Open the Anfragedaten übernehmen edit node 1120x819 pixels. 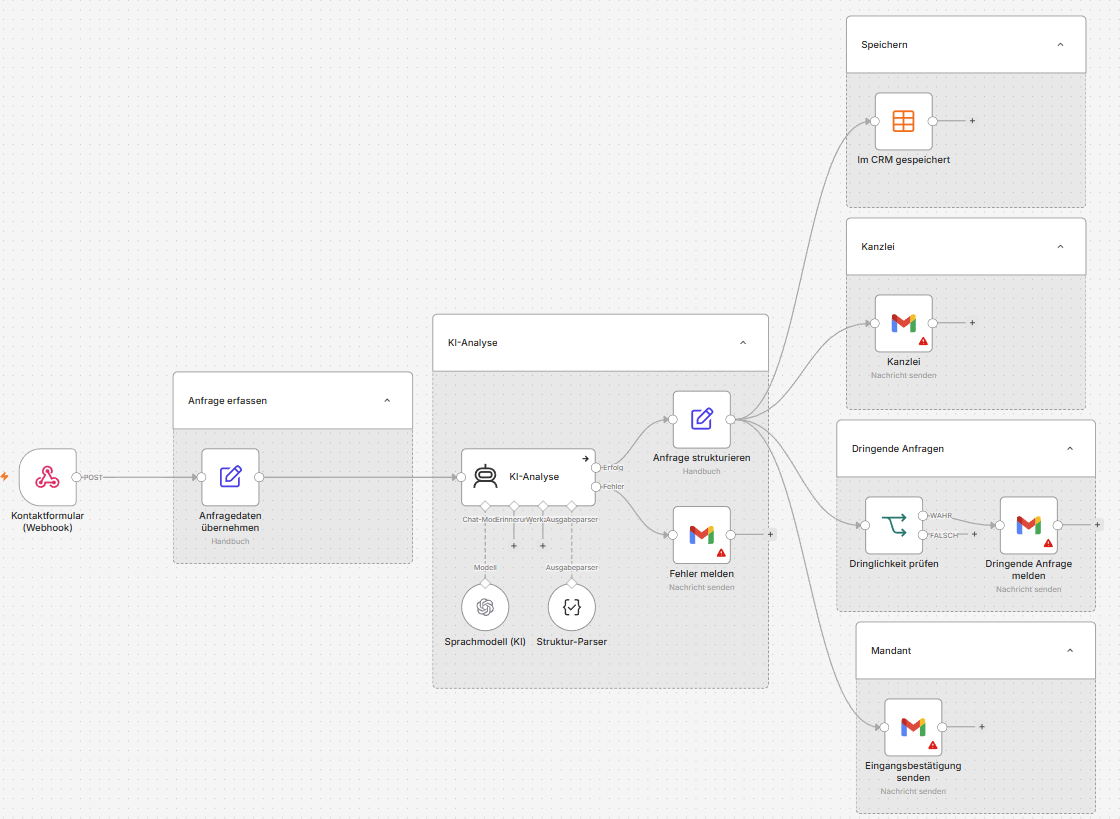[230, 477]
